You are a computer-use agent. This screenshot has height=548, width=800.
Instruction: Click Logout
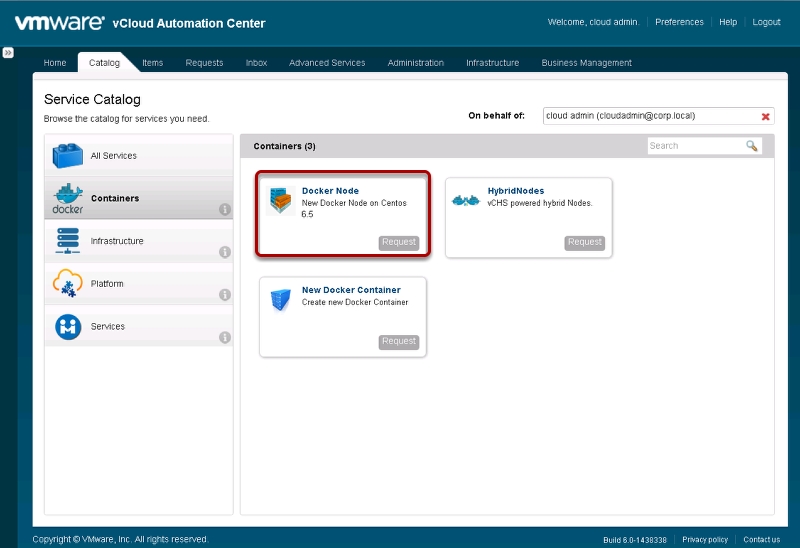tap(766, 22)
